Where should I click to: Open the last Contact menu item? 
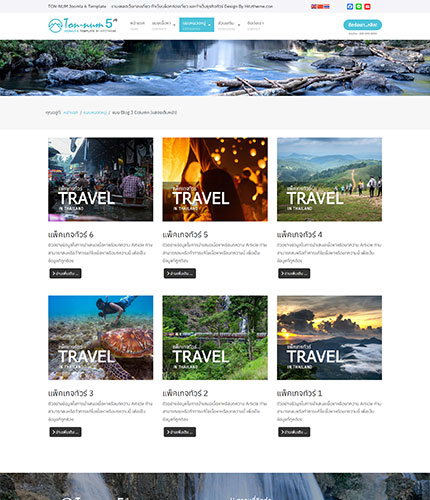(x=255, y=25)
